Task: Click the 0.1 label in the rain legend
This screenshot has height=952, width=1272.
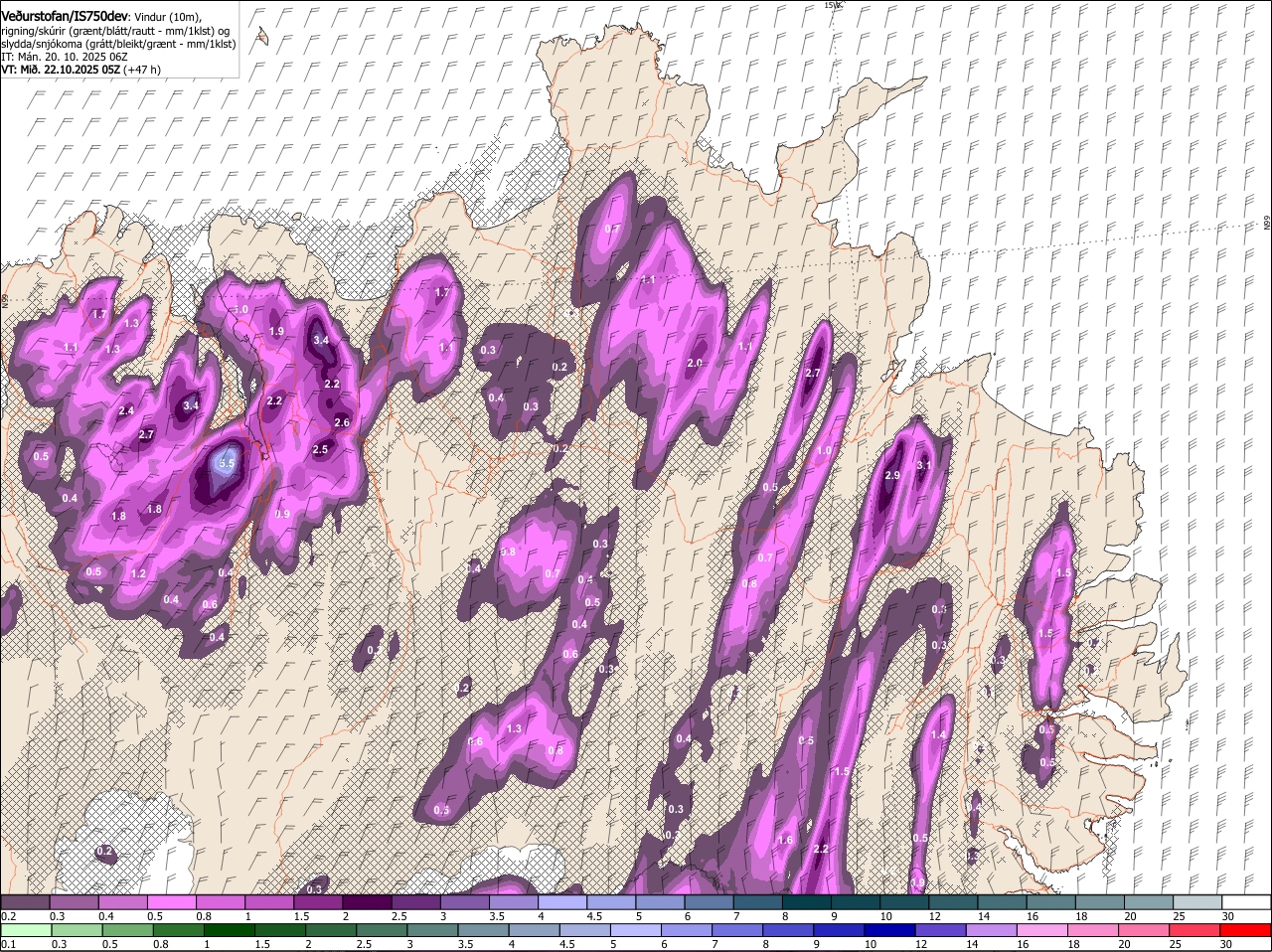Action: (x=8, y=944)
